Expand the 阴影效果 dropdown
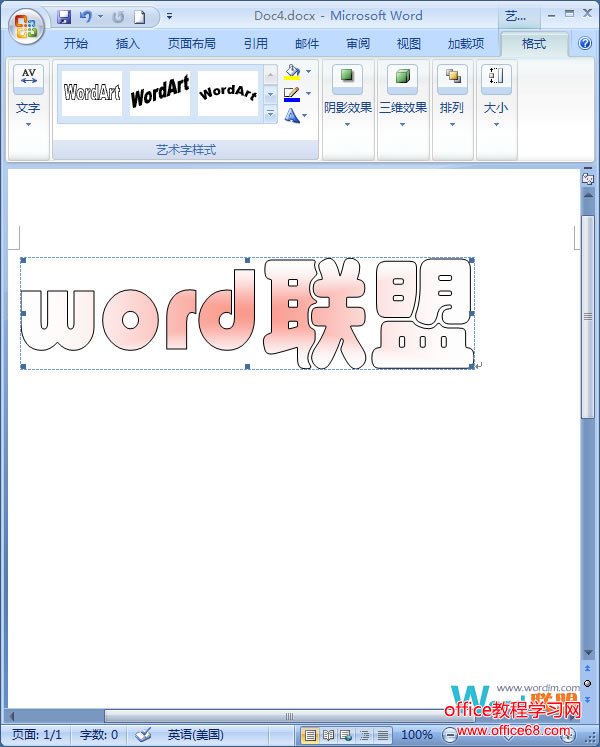 [x=347, y=125]
